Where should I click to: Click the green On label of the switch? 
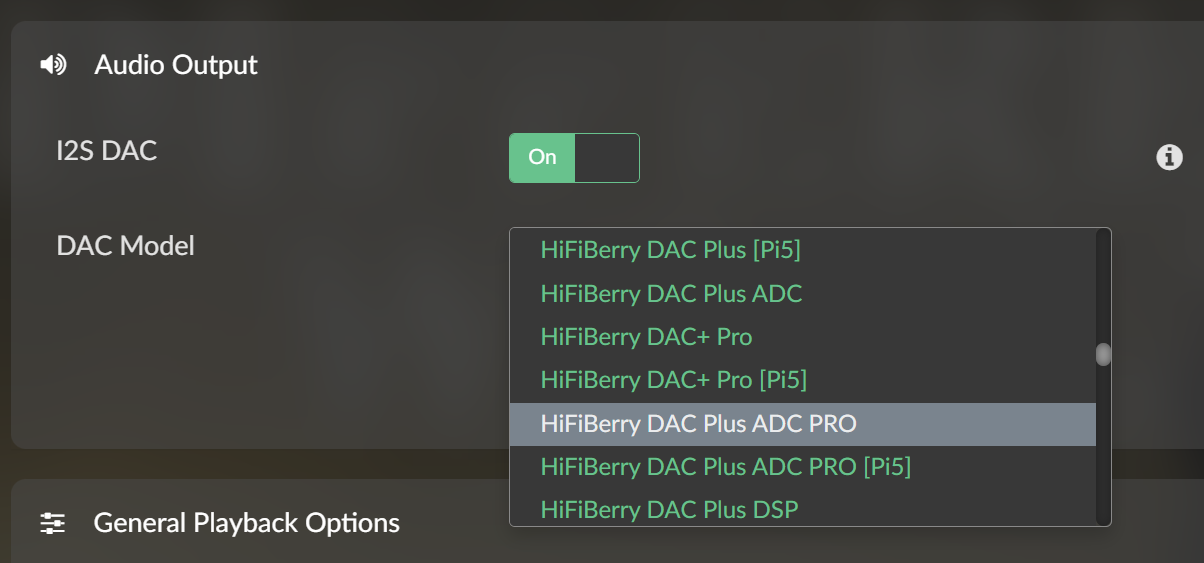point(542,158)
